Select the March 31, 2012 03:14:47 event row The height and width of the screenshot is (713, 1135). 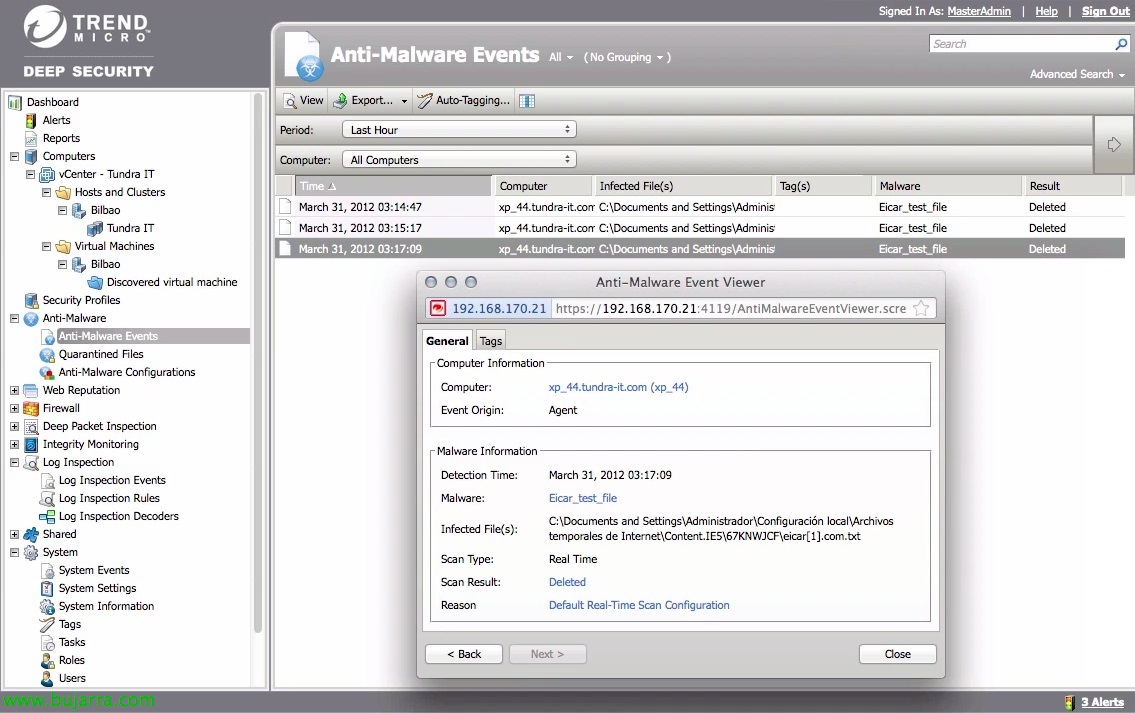coord(699,207)
